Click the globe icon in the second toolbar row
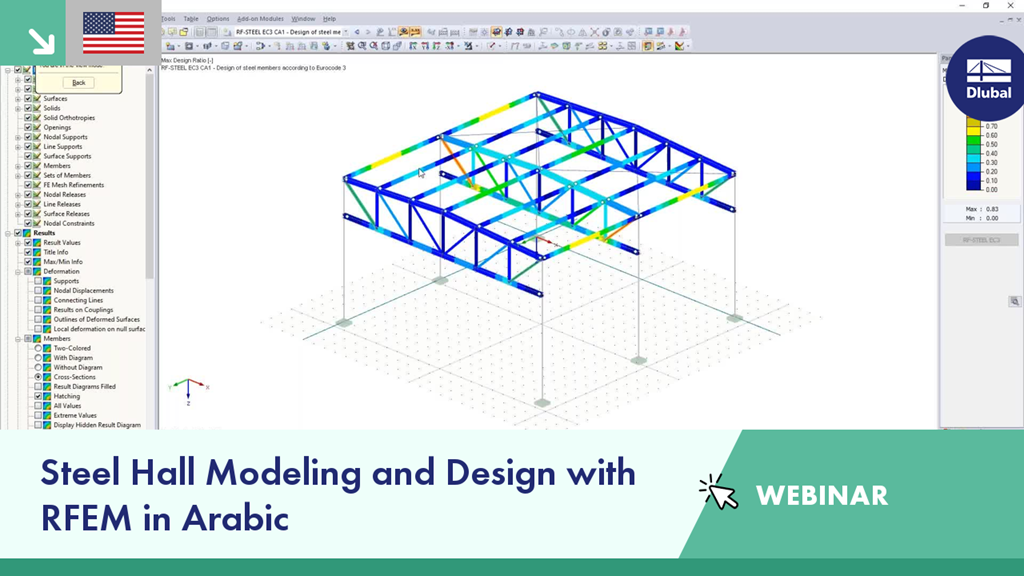The width and height of the screenshot is (1024, 576). (x=326, y=46)
